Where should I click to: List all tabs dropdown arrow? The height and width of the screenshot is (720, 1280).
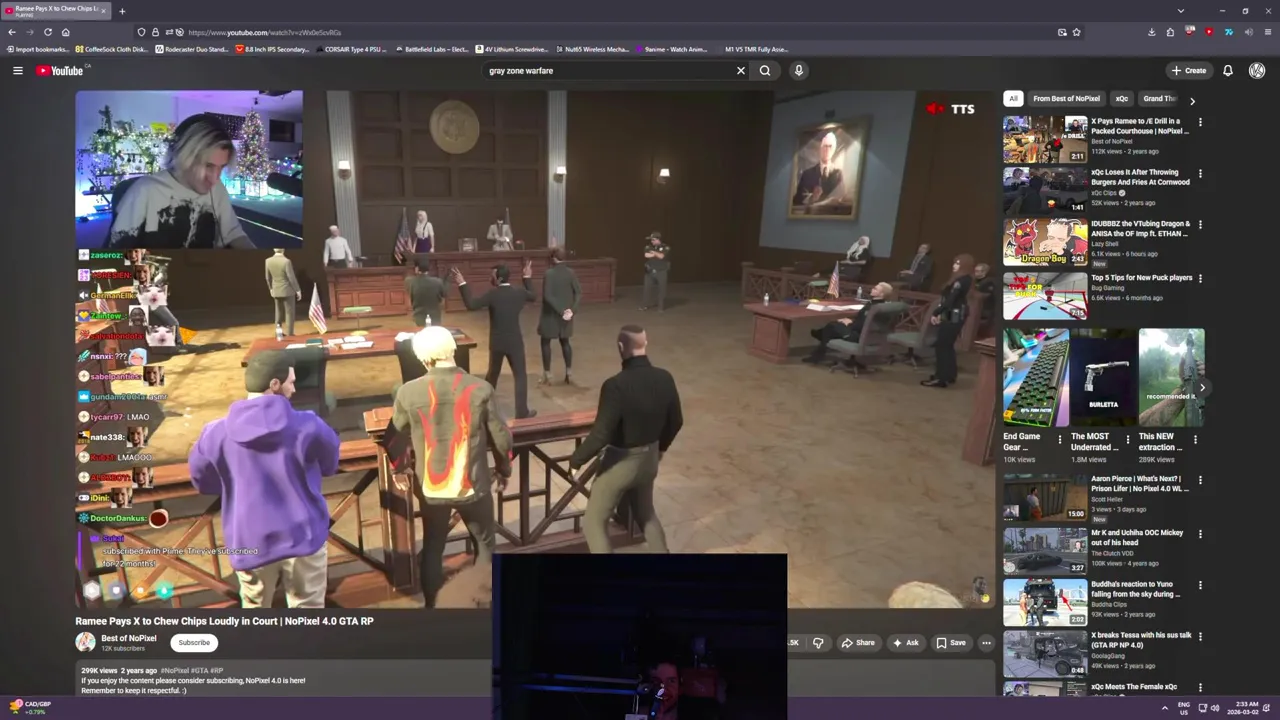1181,11
